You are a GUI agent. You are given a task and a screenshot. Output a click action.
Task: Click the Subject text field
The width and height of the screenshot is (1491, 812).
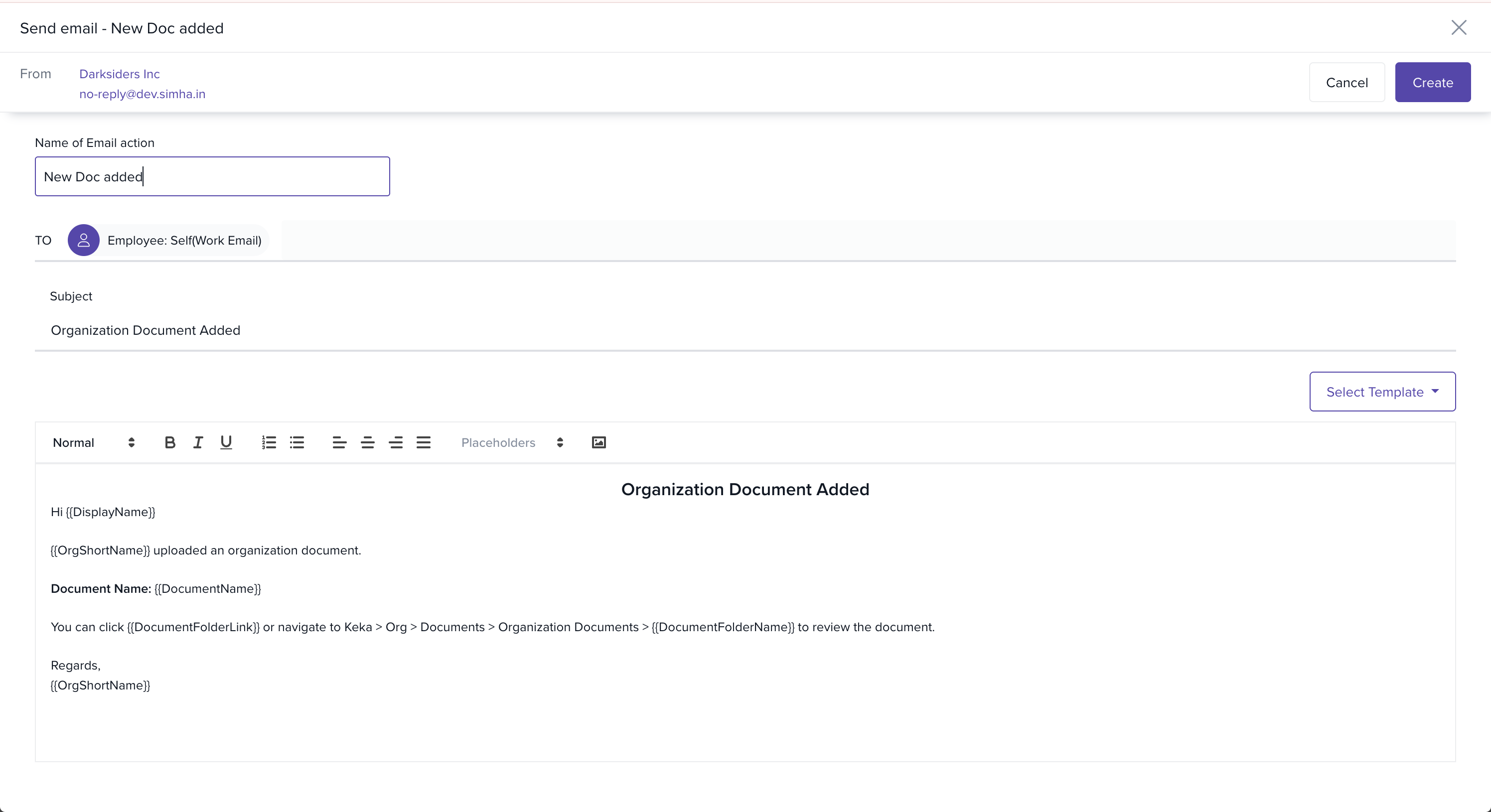[745, 330]
